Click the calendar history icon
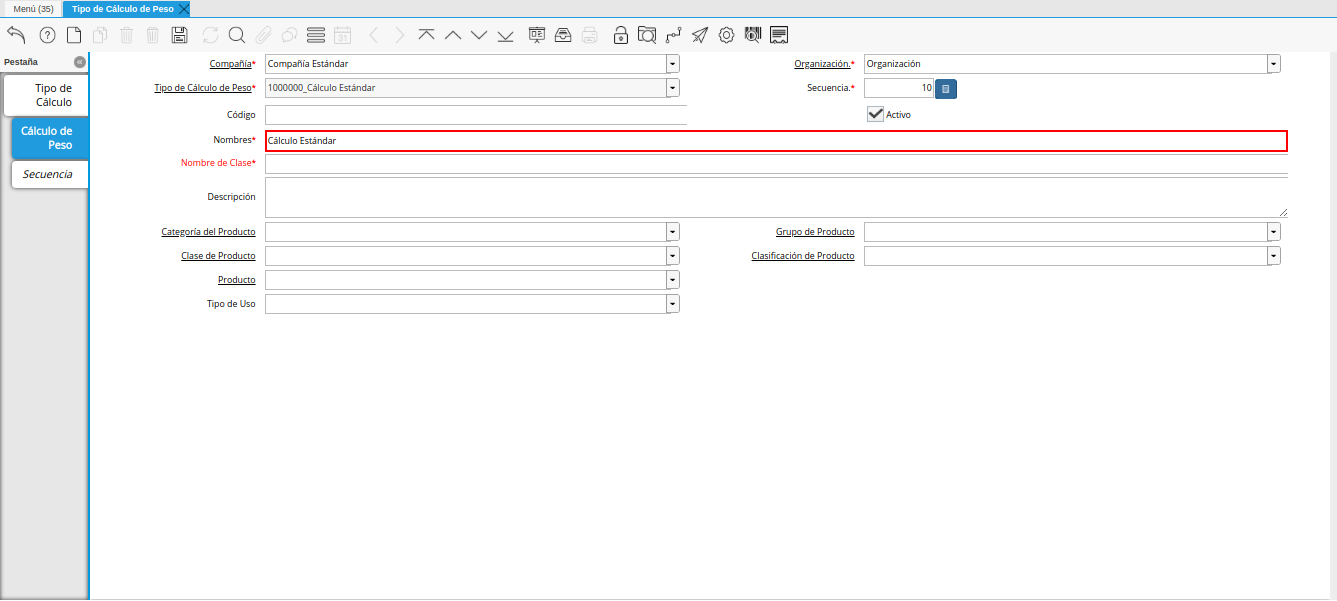 pyautogui.click(x=342, y=35)
